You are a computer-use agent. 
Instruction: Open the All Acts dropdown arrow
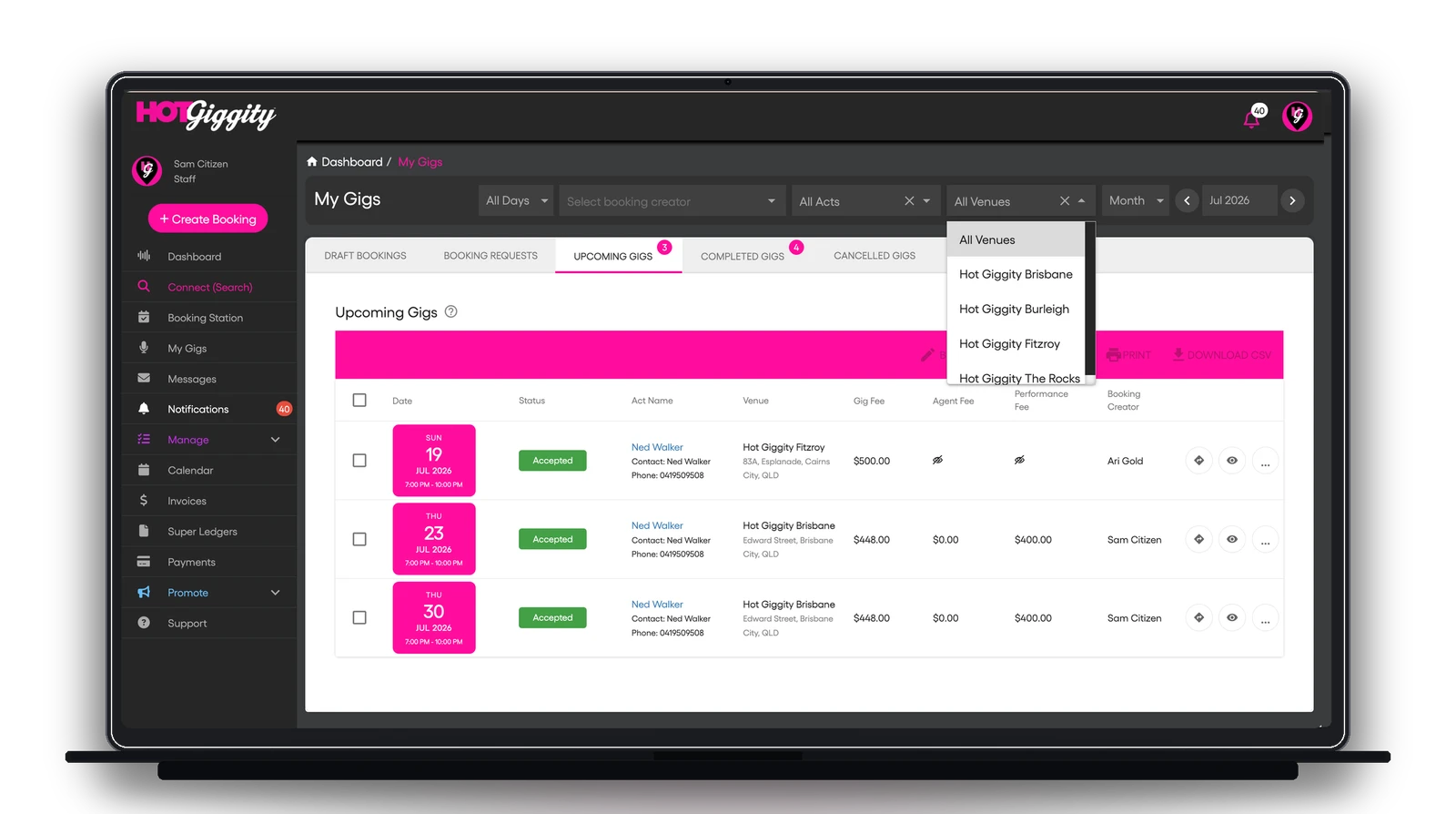click(926, 201)
